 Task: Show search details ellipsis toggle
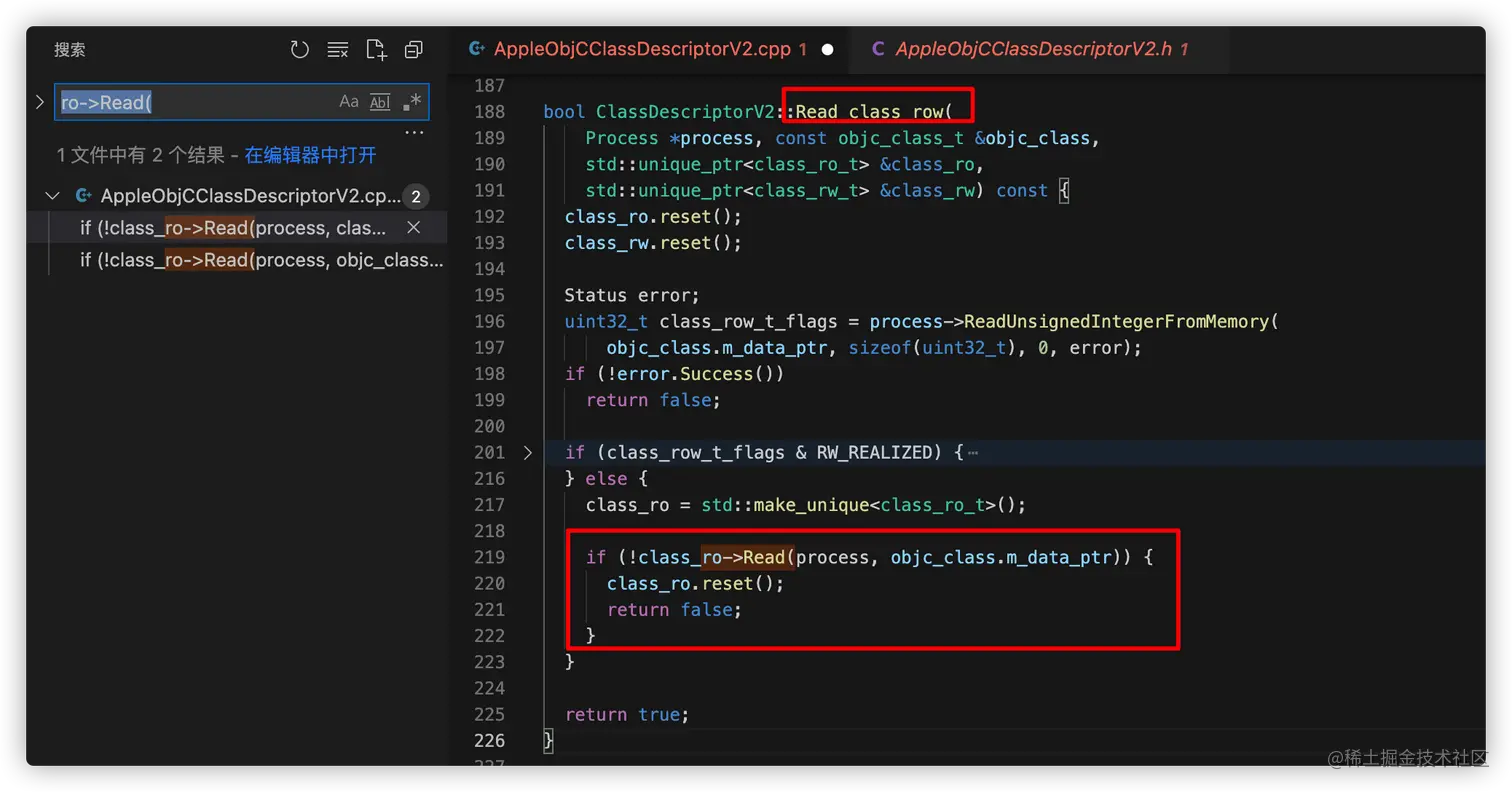[414, 133]
